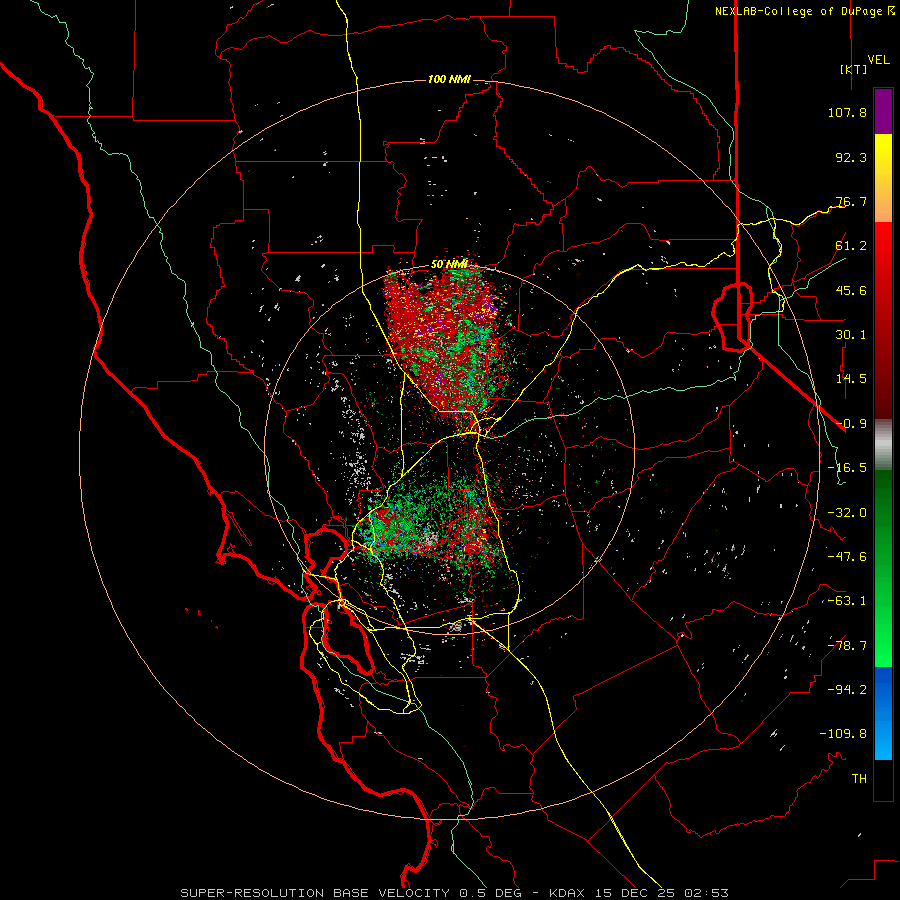Click the VEL legend title

point(879,60)
